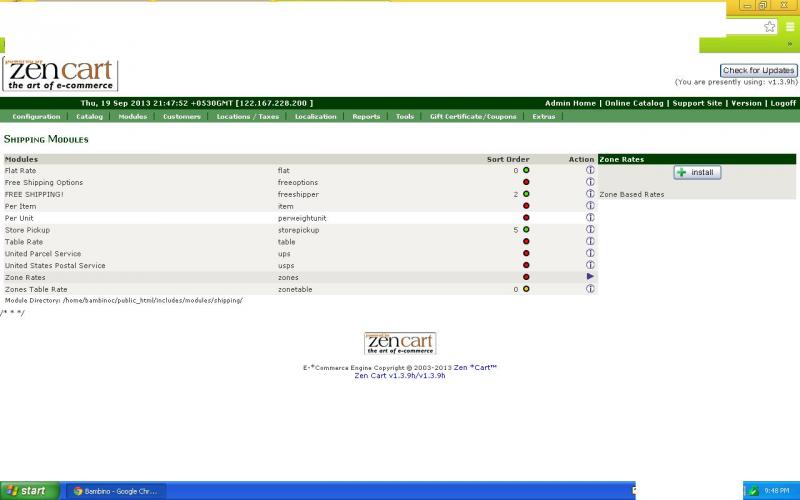
Task: Open the Customers menu
Action: pyautogui.click(x=182, y=116)
